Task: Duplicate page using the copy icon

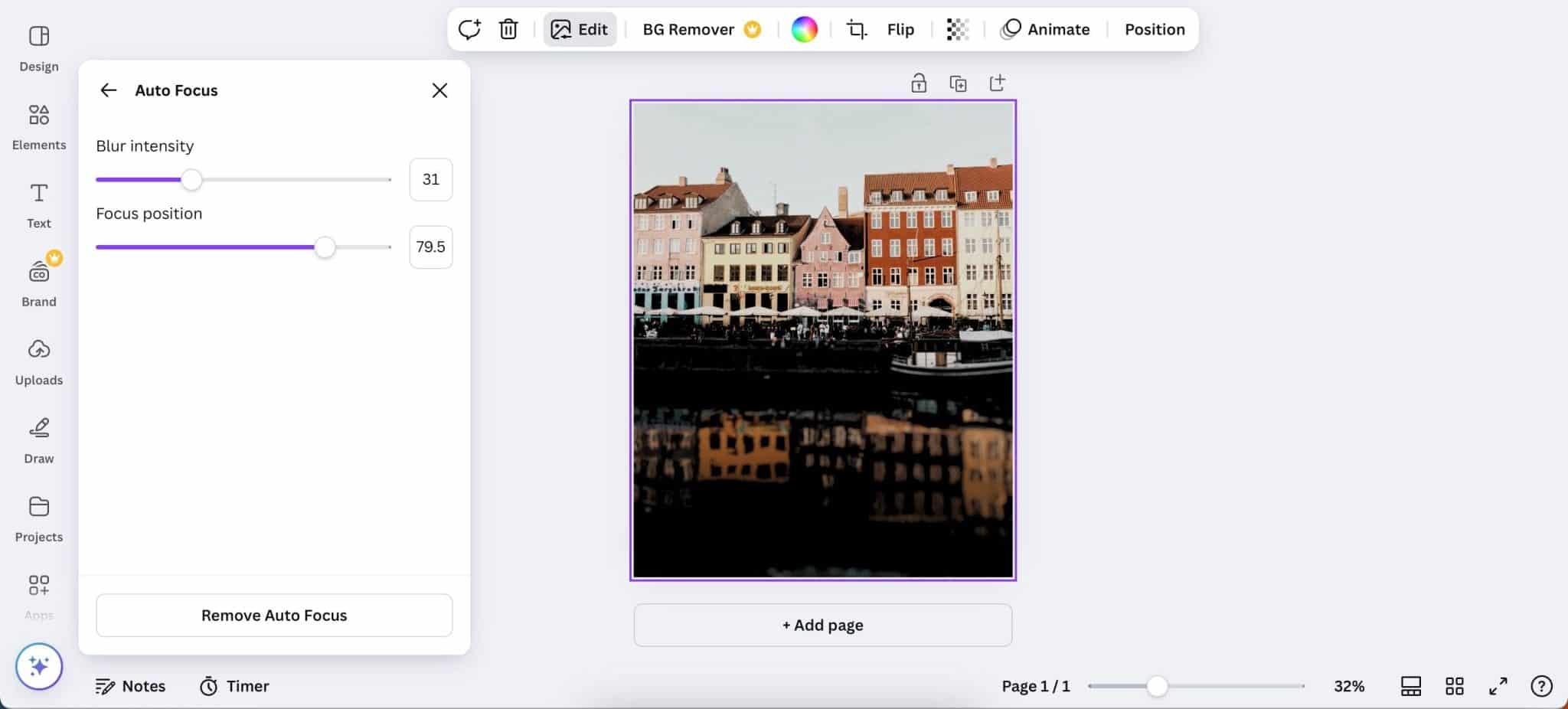Action: pos(958,83)
